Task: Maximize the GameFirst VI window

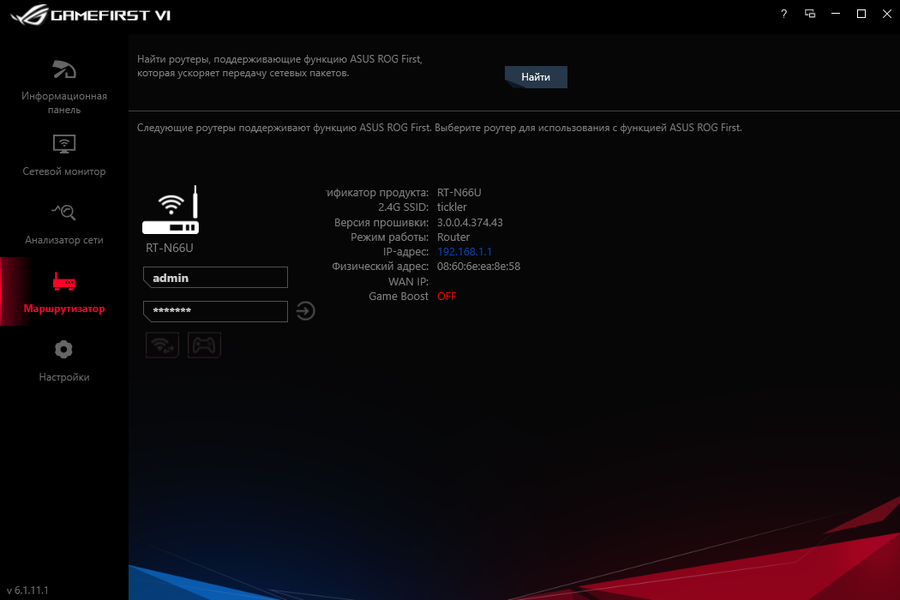Action: point(861,14)
